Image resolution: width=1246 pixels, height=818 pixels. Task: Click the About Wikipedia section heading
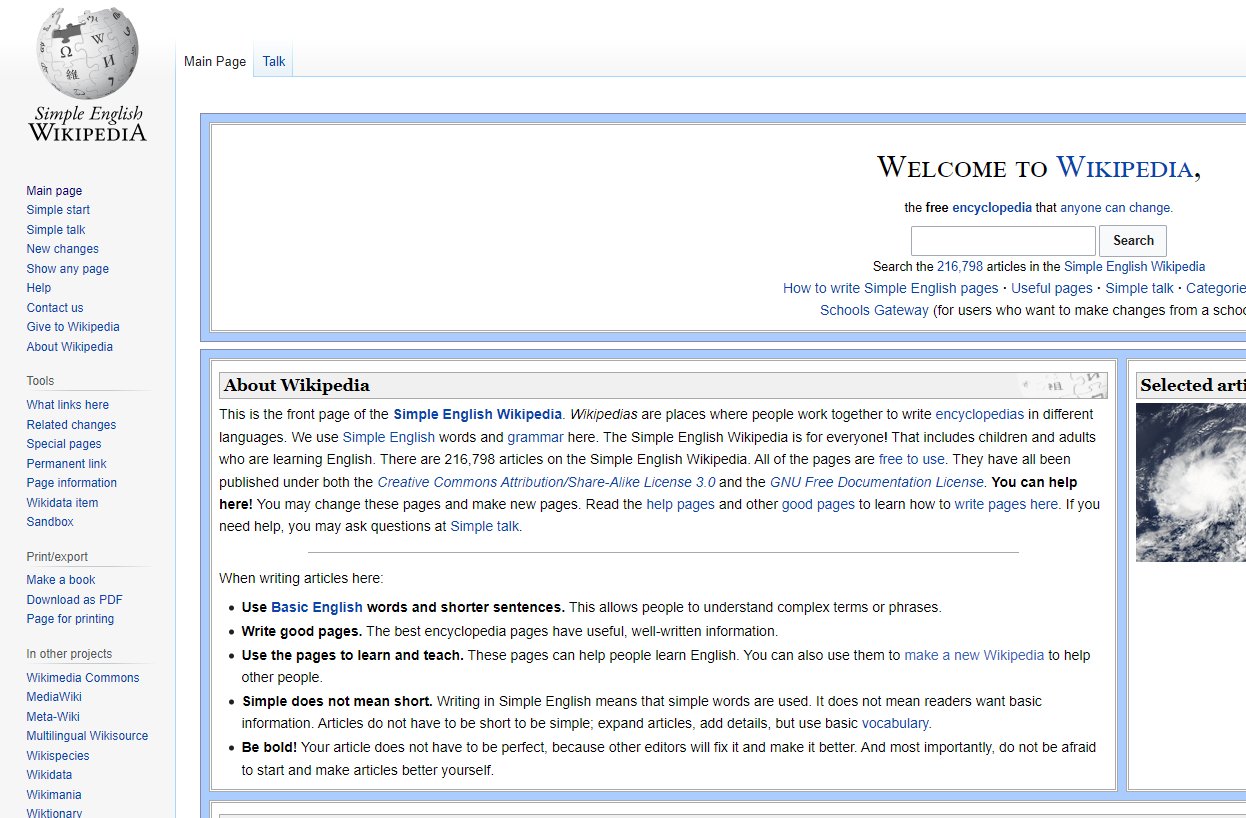coord(297,385)
